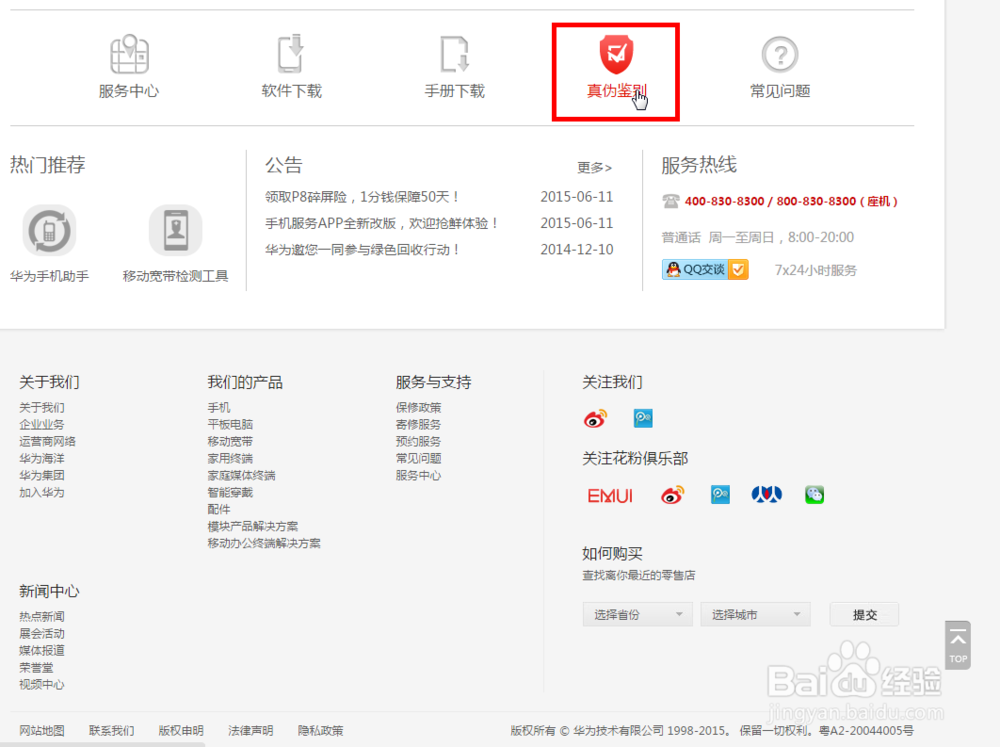This screenshot has height=747, width=1000.
Task: Click the 真伪鉴别 red shield icon
Action: [616, 54]
